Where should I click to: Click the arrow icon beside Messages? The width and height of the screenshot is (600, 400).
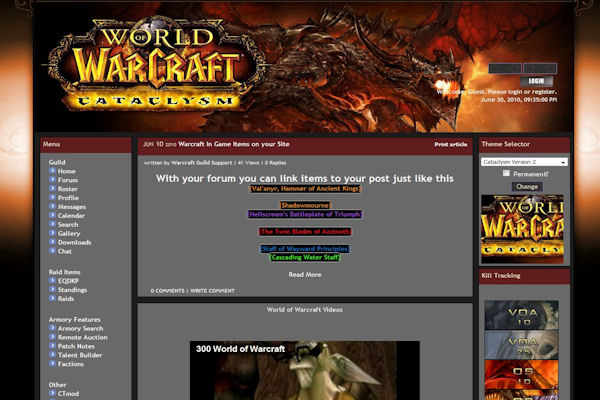(52, 206)
